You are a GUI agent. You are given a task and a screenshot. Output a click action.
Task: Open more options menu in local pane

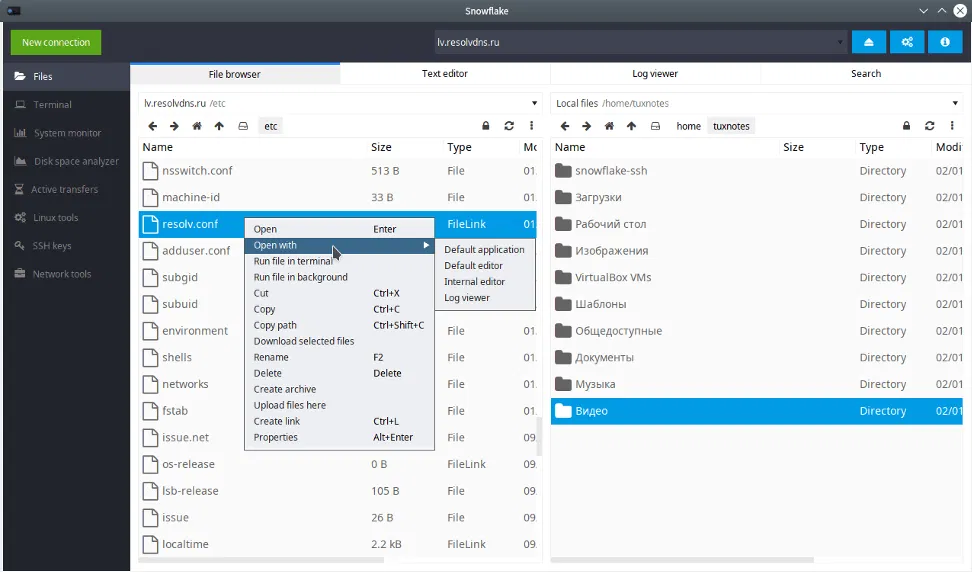[x=952, y=126]
